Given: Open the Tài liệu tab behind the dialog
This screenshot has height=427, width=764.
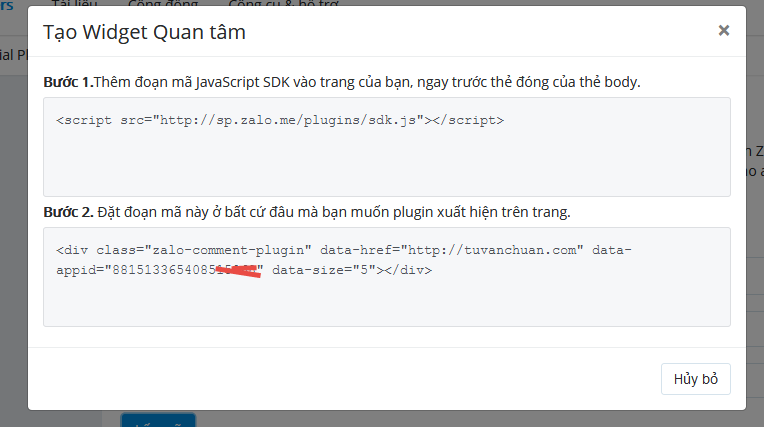Looking at the screenshot, I should coord(82,4).
